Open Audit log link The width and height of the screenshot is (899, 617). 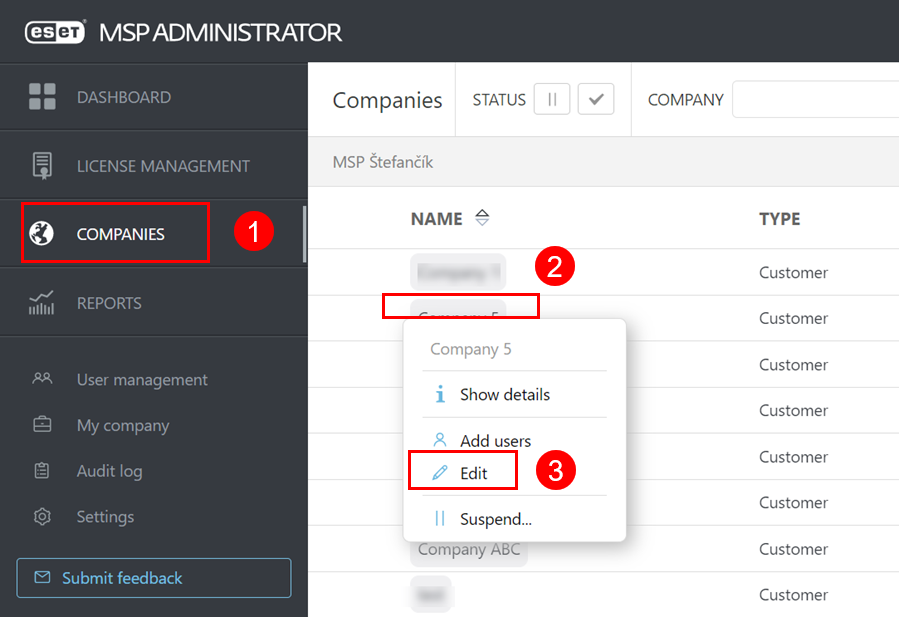[110, 471]
